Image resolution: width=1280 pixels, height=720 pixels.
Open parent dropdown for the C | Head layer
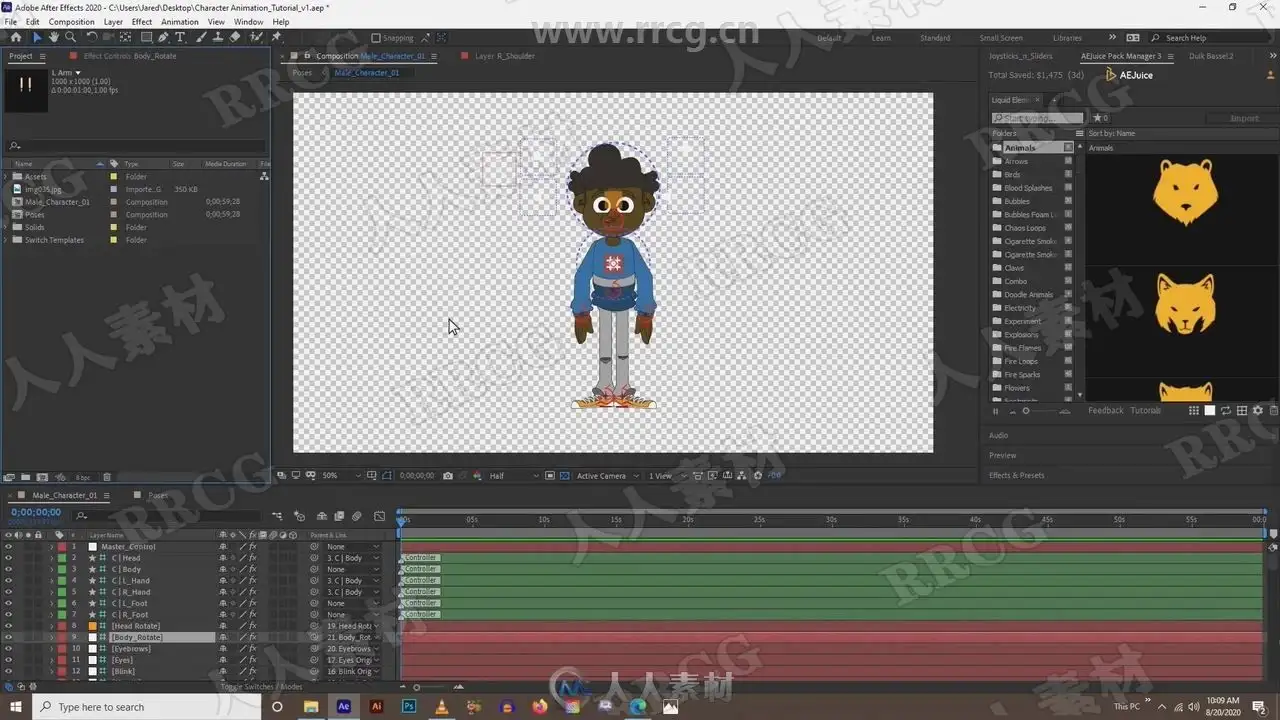tap(352, 558)
